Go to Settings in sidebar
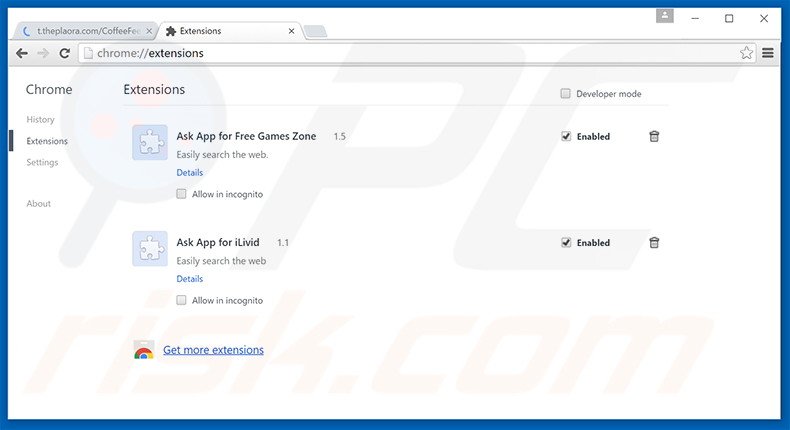 coord(42,162)
